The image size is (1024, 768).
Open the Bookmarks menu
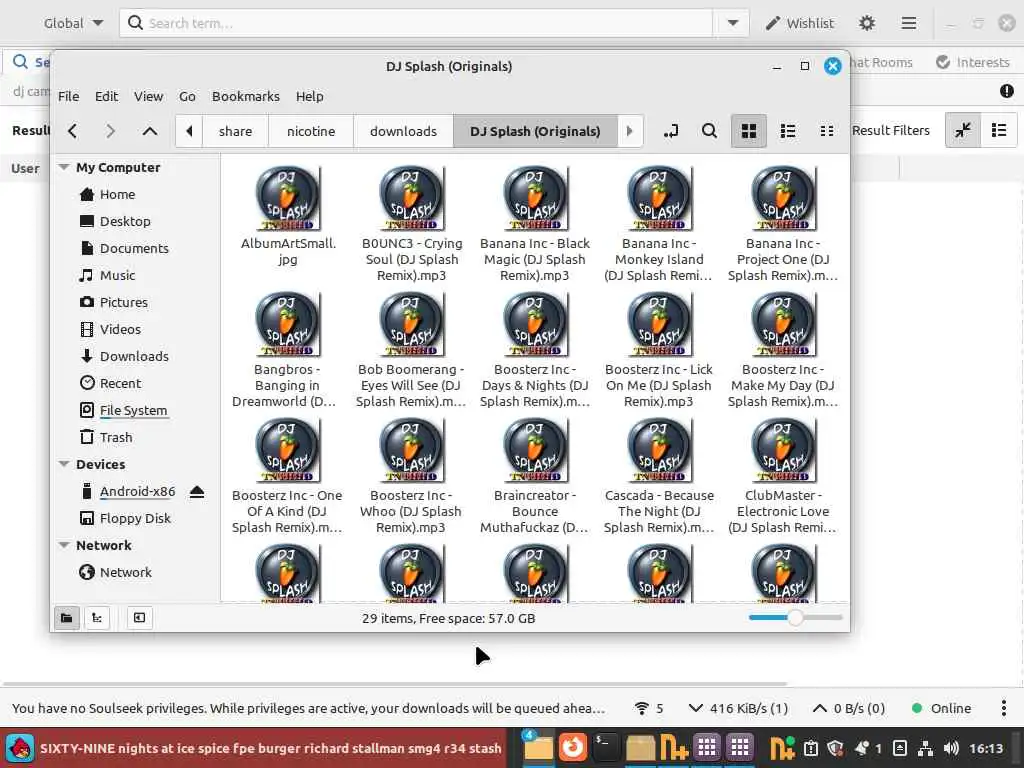[x=246, y=97]
